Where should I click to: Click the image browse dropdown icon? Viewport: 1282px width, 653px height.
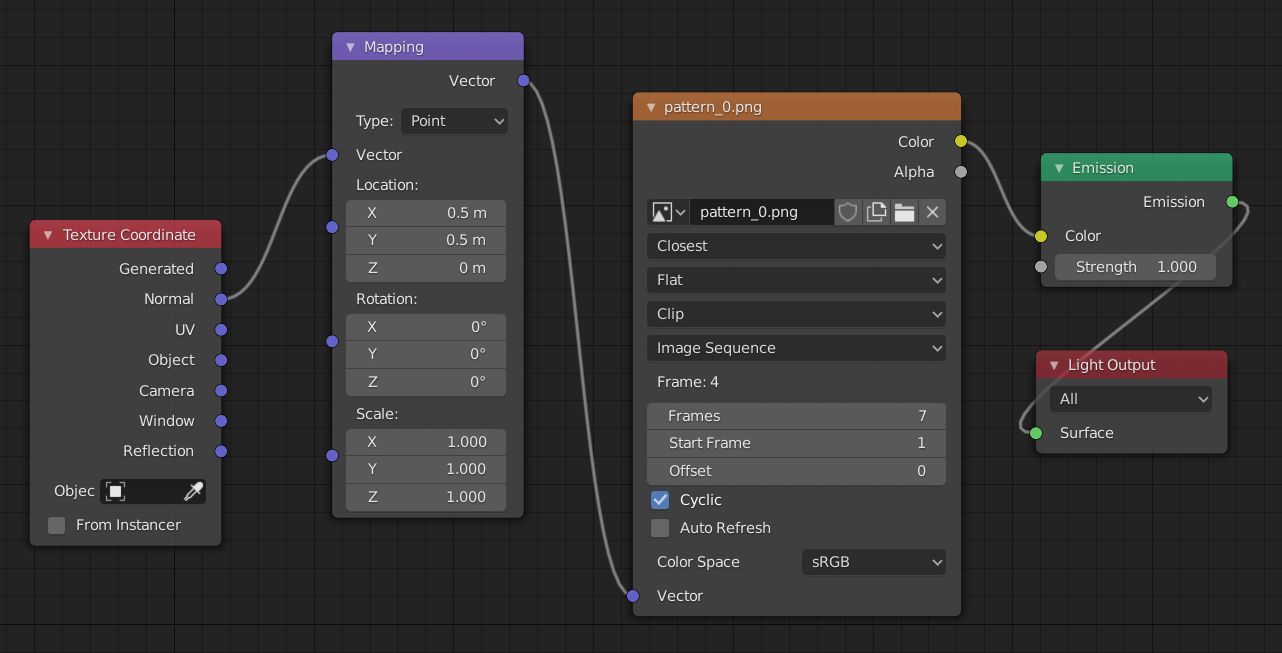pos(668,212)
